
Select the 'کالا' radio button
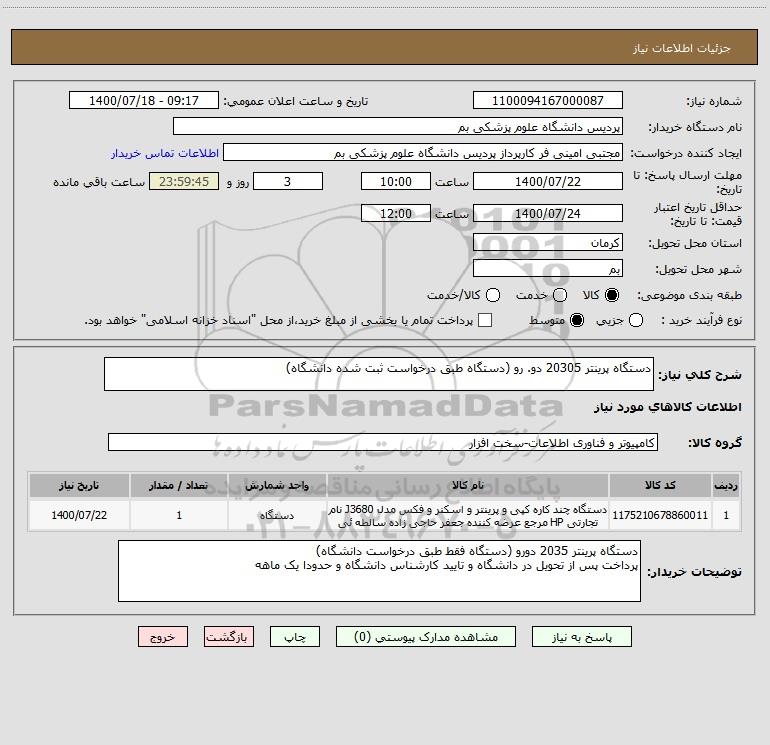(x=612, y=295)
